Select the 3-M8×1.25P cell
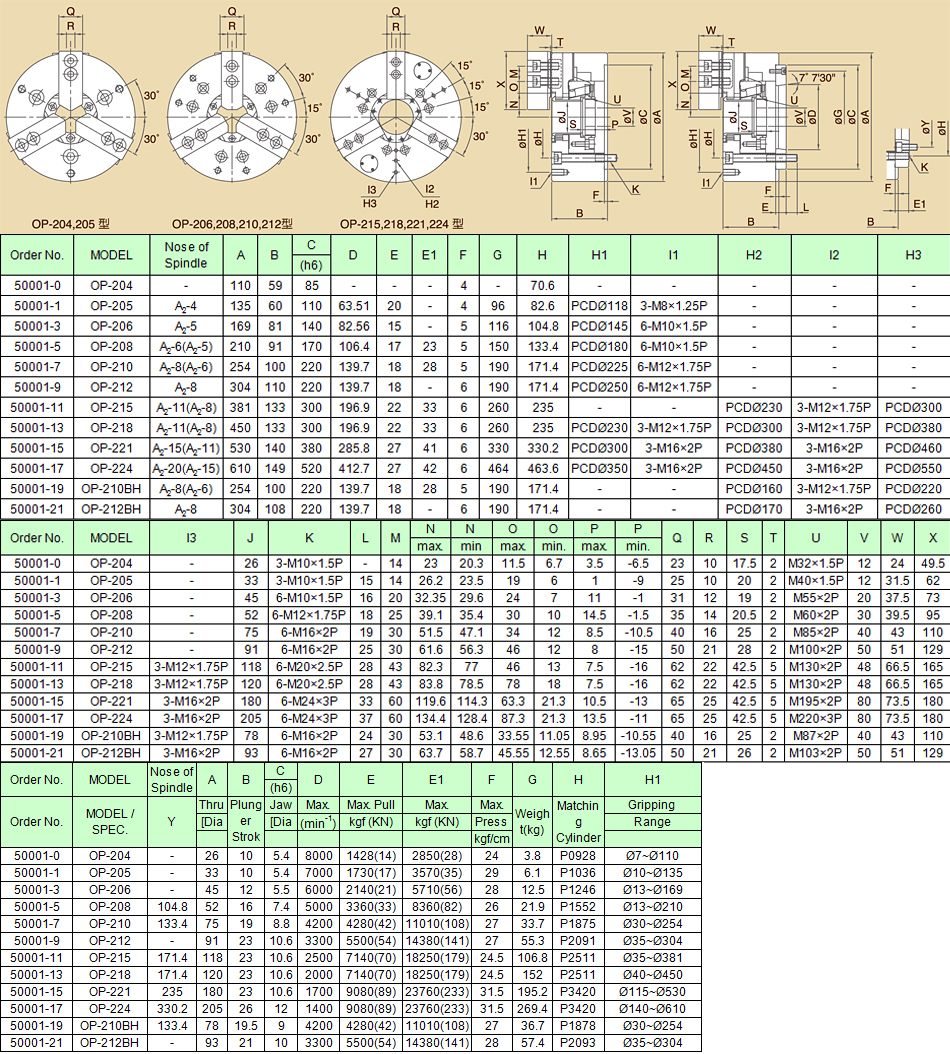Image resolution: width=950 pixels, height=1054 pixels. coord(674,306)
